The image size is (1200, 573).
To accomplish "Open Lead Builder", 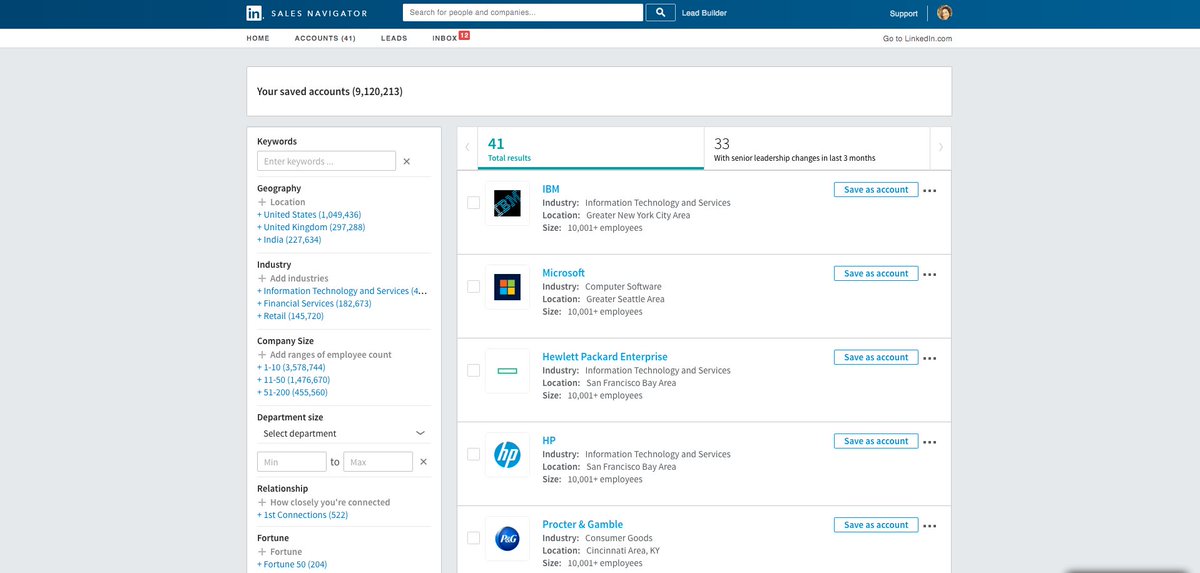I will point(704,13).
